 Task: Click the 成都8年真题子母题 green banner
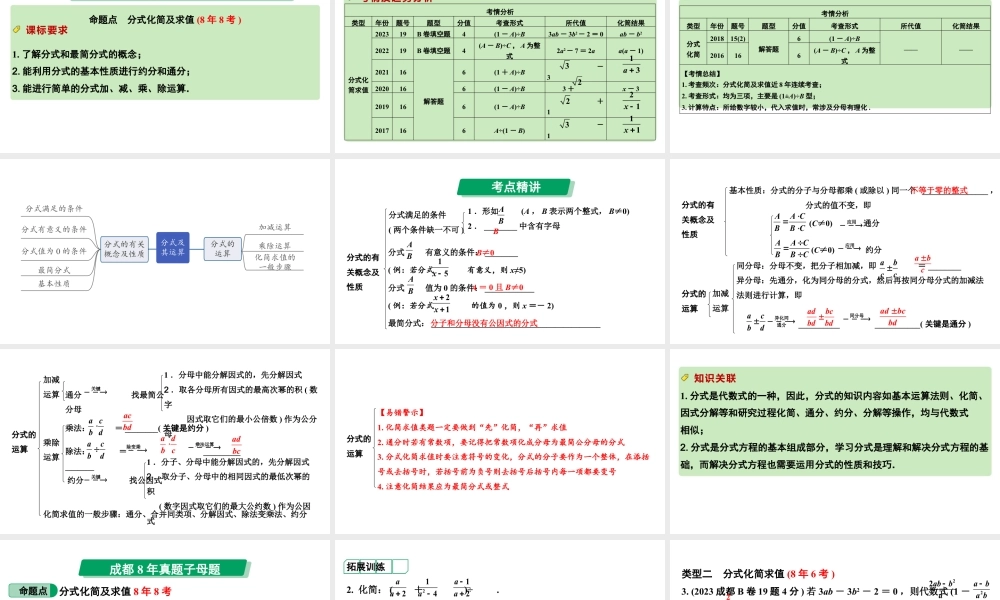coord(165,569)
